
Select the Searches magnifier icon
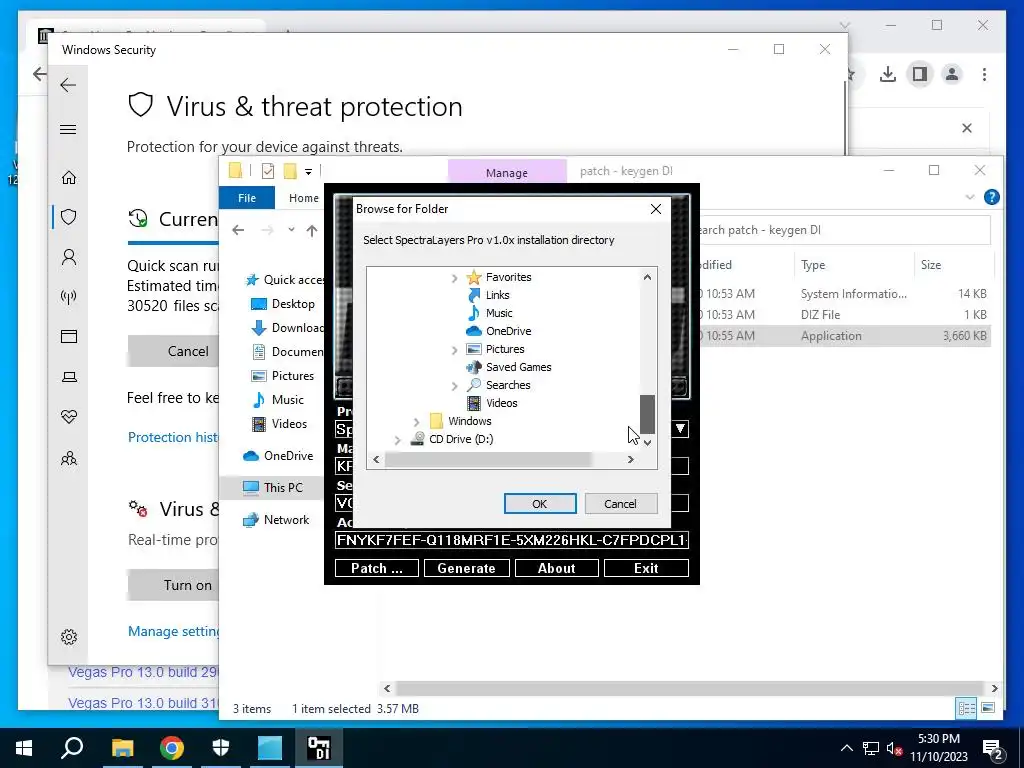[474, 385]
